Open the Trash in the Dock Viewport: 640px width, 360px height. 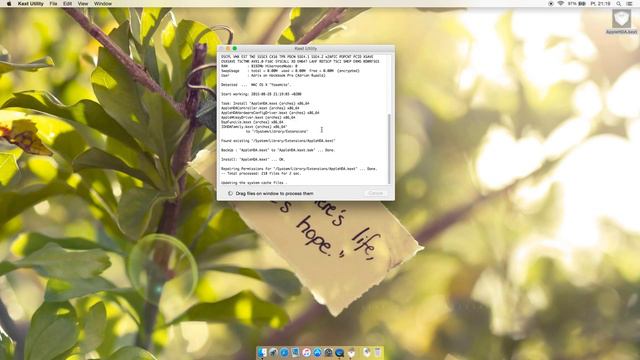378,352
